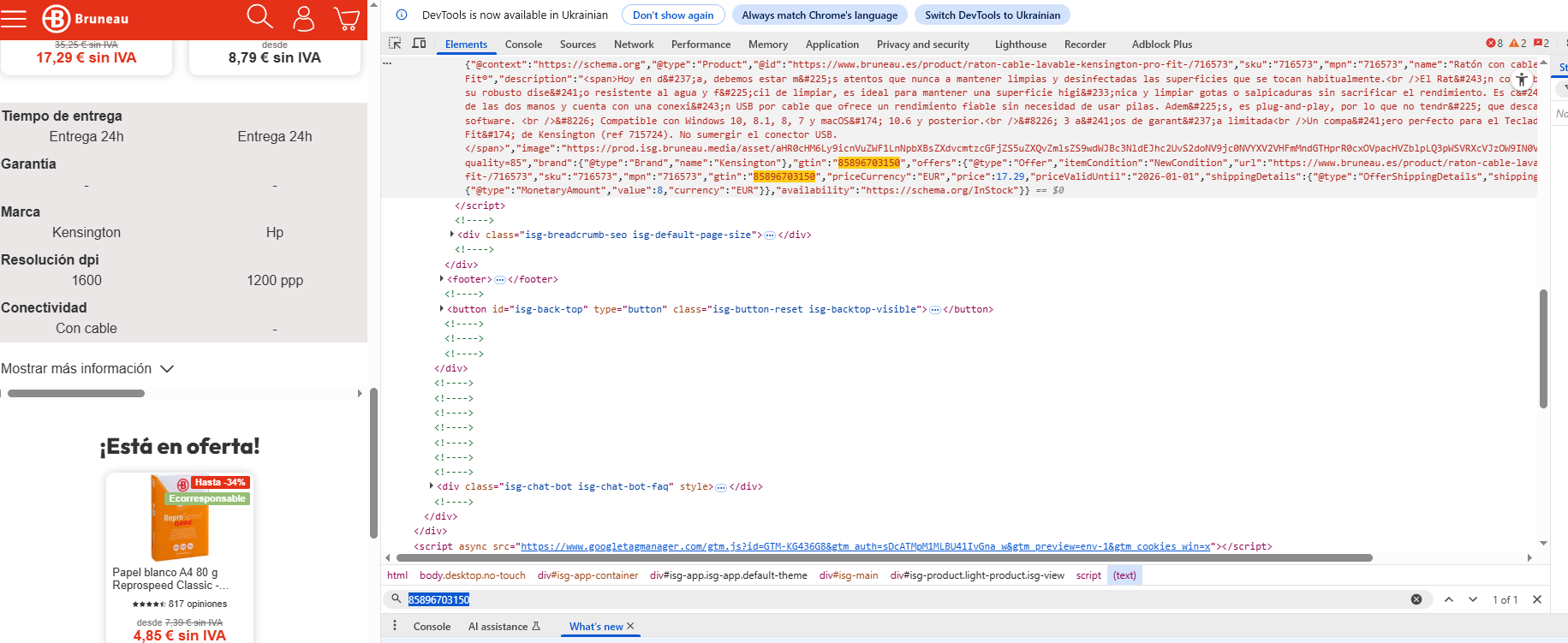Click the Don't show again button

tap(673, 15)
